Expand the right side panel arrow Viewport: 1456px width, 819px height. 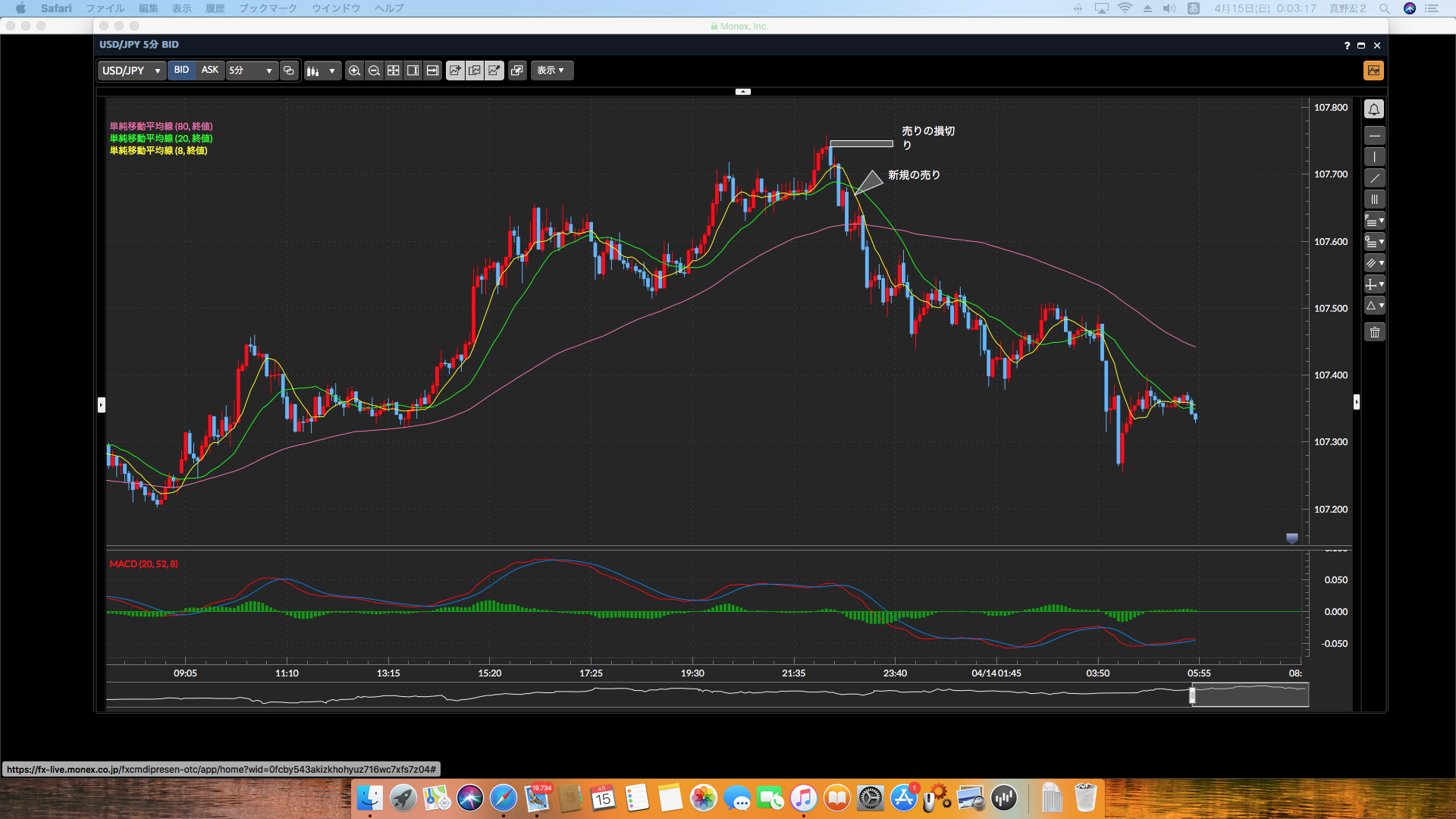point(1357,402)
